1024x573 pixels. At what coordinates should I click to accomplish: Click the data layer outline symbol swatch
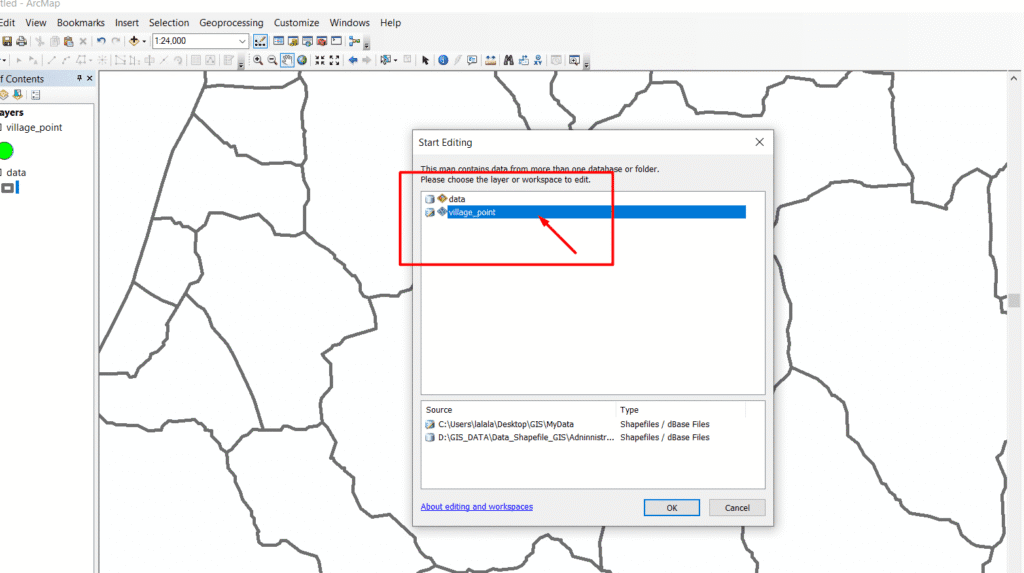pos(7,188)
